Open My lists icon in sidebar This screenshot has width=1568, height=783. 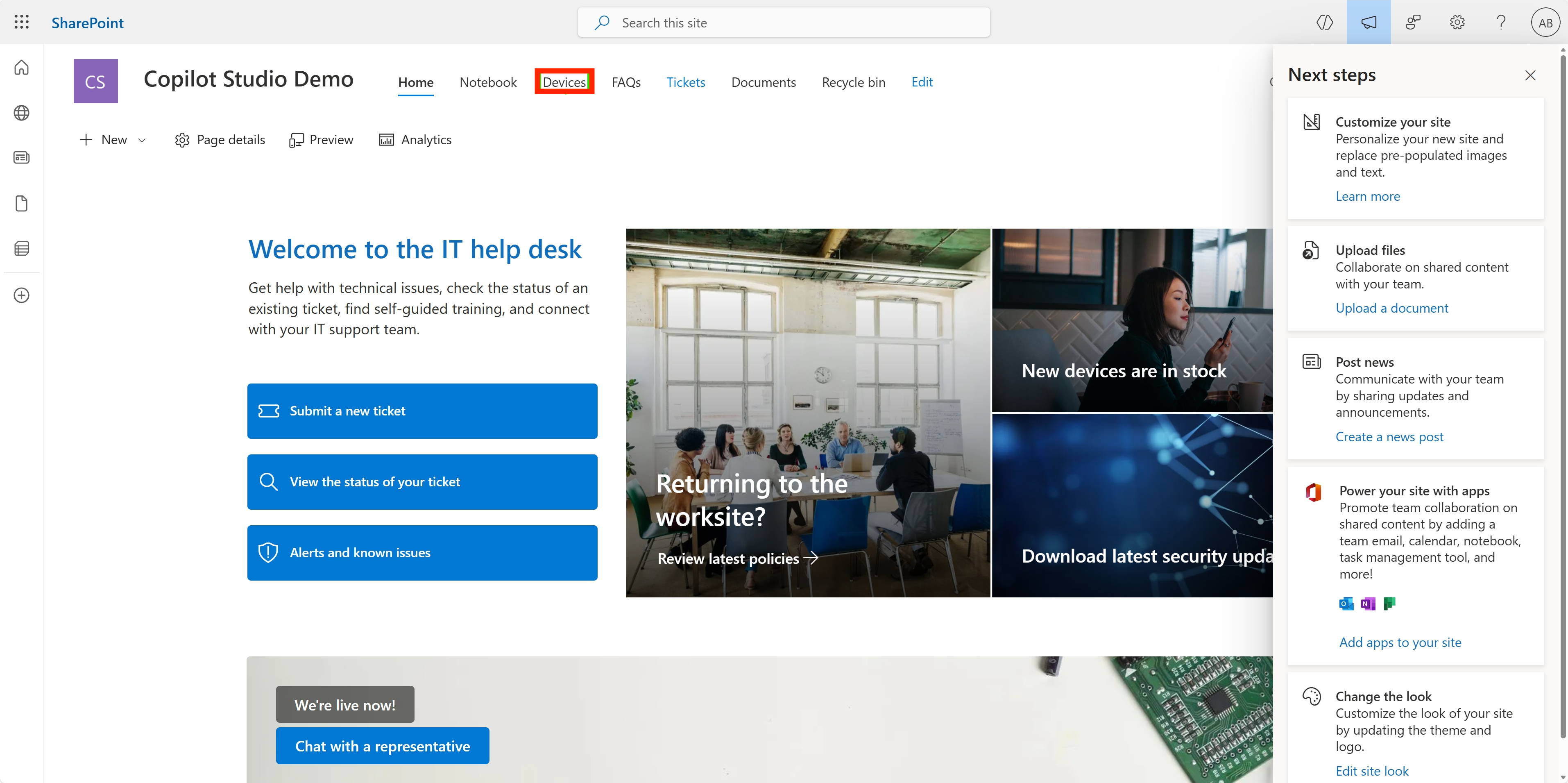pyautogui.click(x=21, y=248)
